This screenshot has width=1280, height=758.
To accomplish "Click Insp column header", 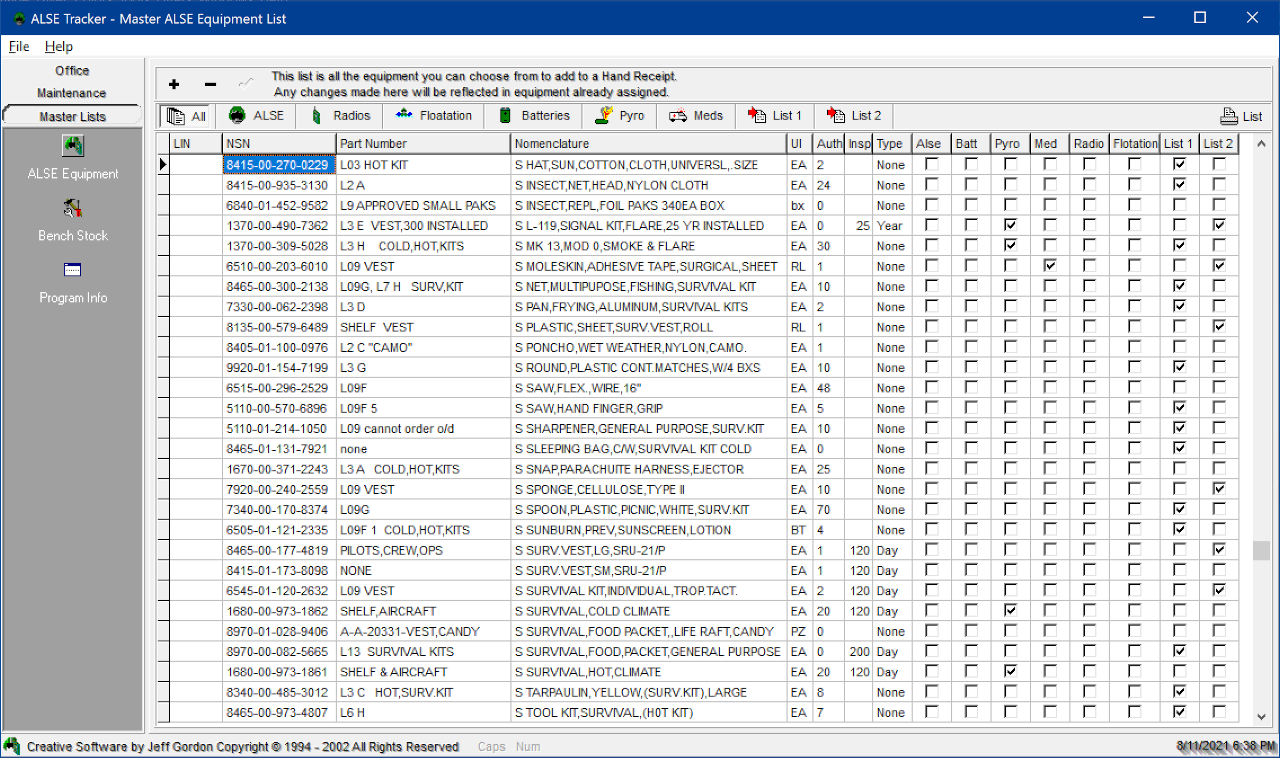I will click(859, 144).
